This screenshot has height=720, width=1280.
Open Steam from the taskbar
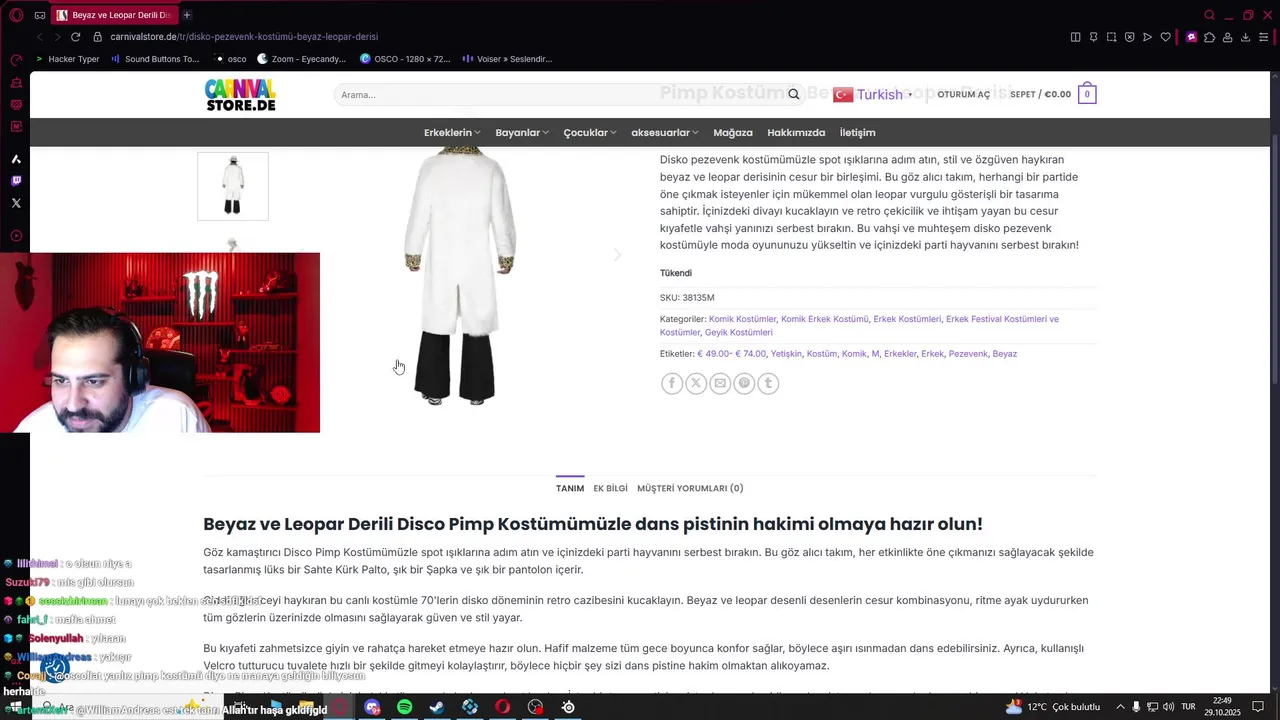click(x=437, y=707)
